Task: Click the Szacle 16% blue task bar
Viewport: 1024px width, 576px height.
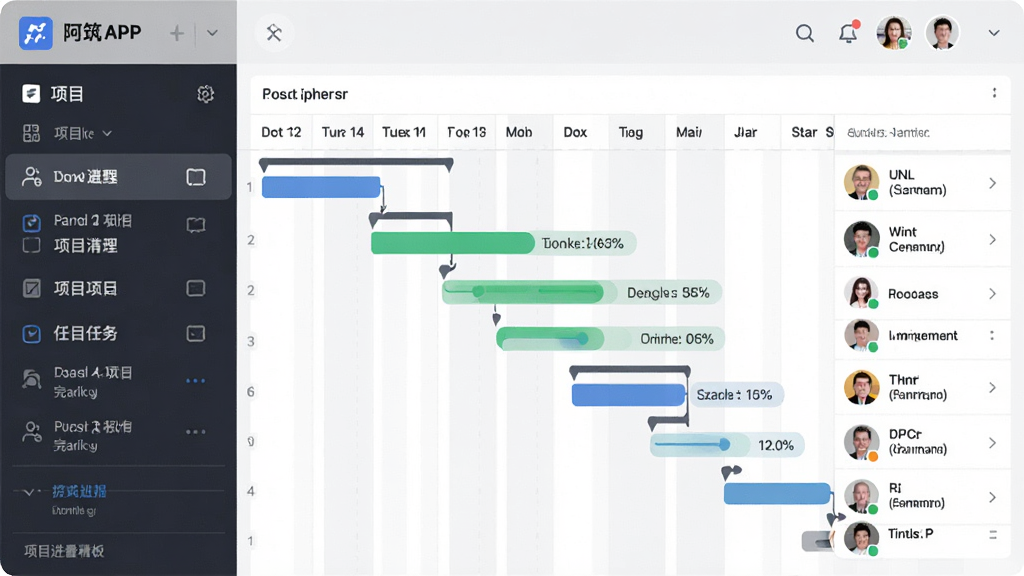Action: point(628,395)
